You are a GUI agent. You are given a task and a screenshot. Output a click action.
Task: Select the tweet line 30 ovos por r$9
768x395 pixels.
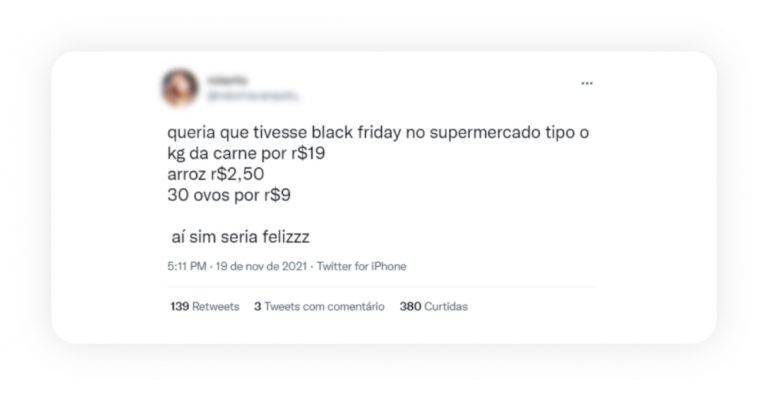coord(229,195)
